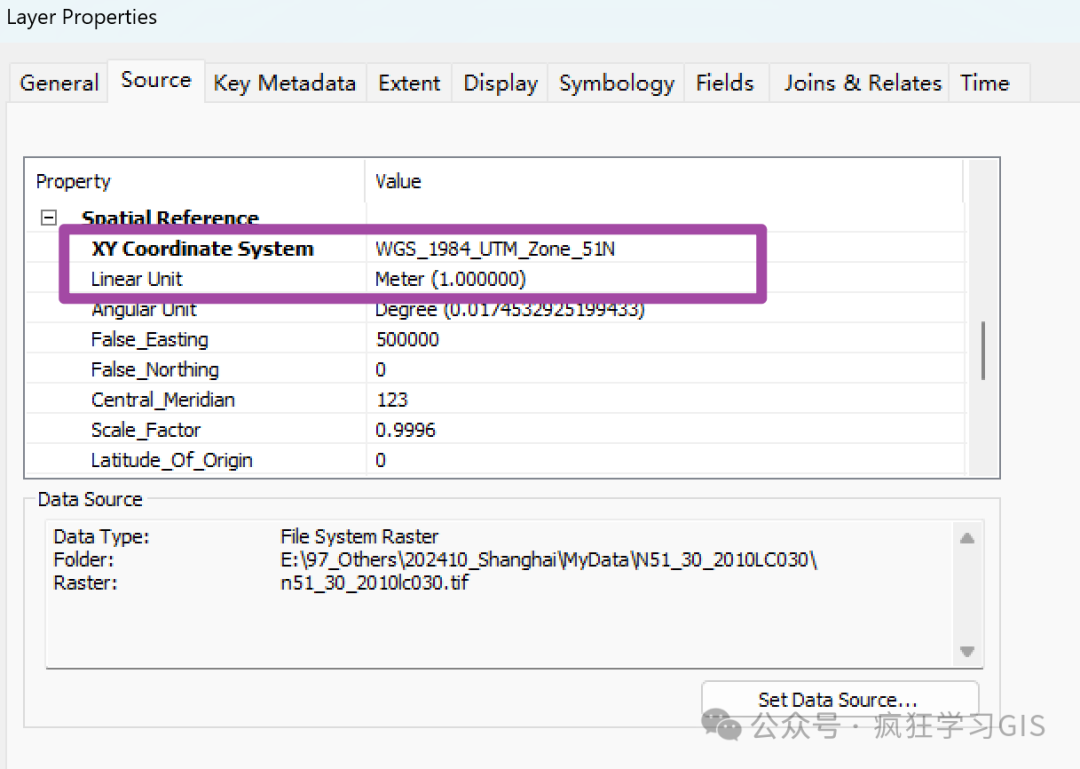
Task: Click the Set Data Source button
Action: coord(838,700)
